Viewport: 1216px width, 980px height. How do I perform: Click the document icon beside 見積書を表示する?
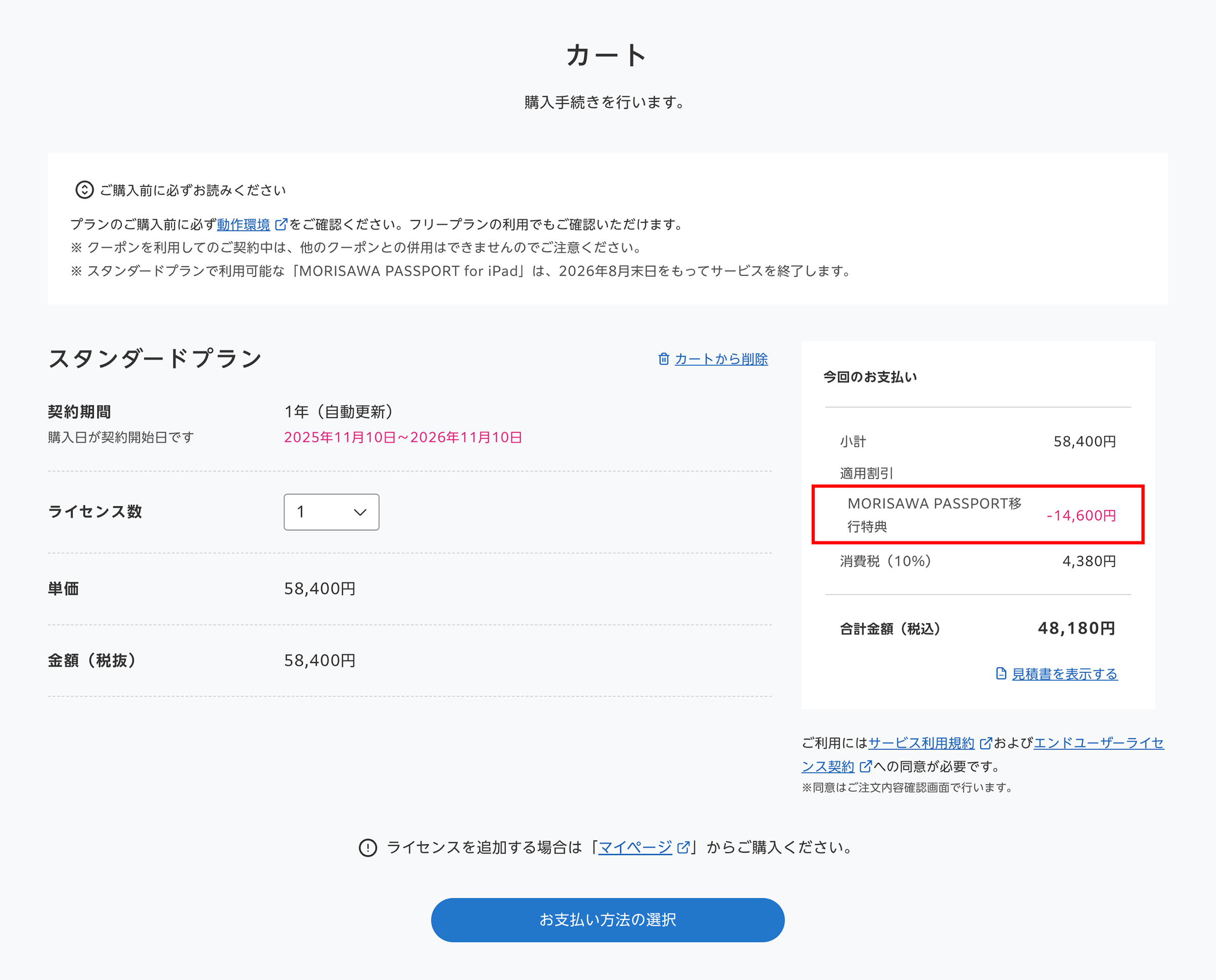coord(1001,673)
